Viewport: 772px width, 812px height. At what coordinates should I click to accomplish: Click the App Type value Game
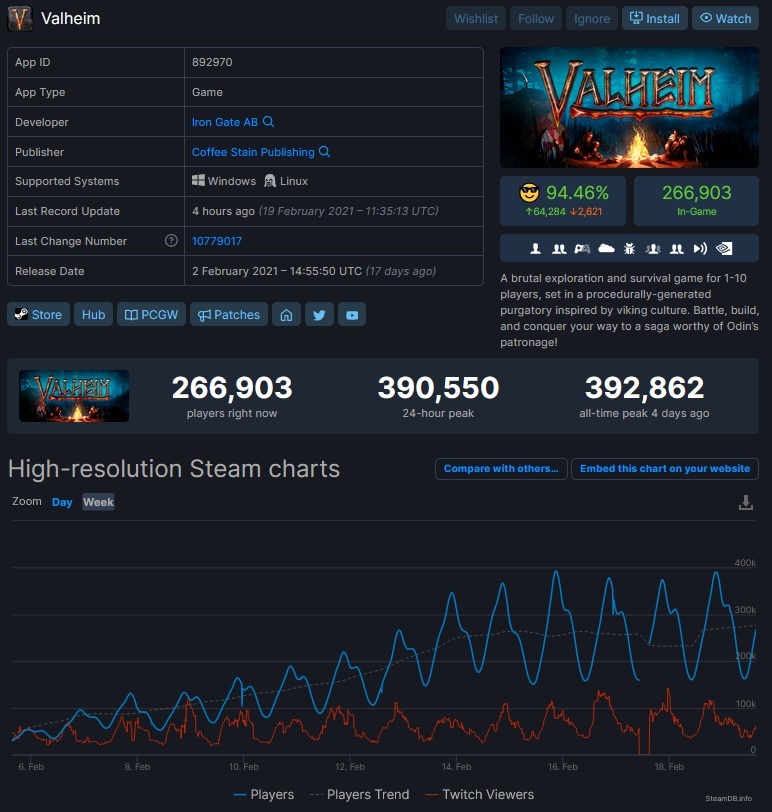coord(207,92)
